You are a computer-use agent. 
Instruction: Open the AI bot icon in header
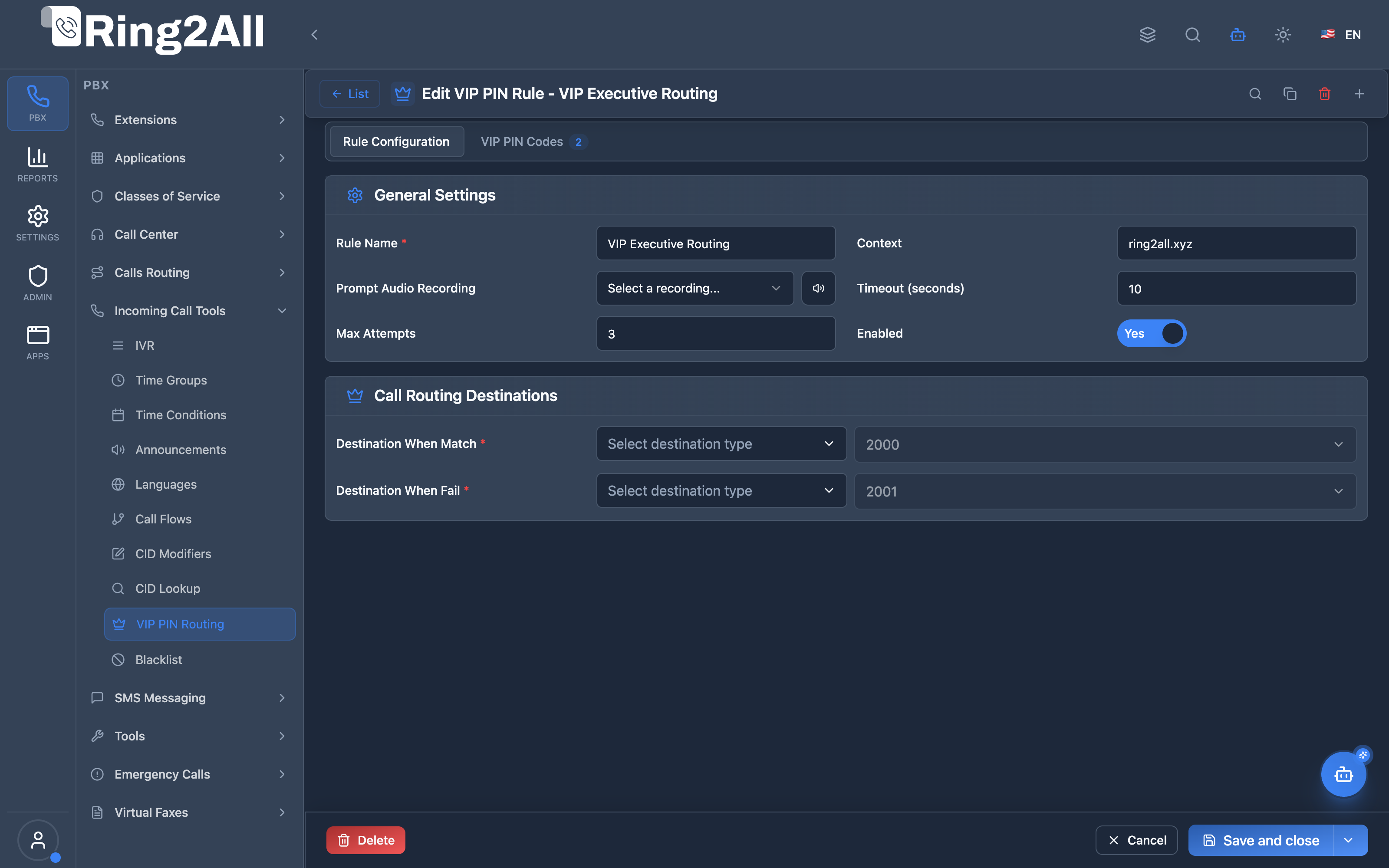point(1238,35)
